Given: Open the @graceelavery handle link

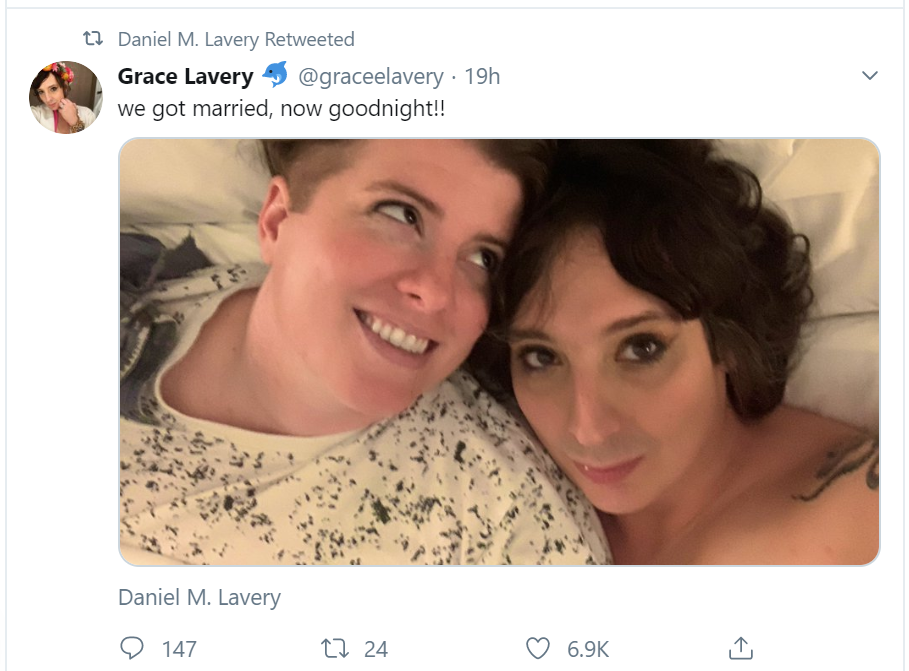Looking at the screenshot, I should click(x=370, y=76).
